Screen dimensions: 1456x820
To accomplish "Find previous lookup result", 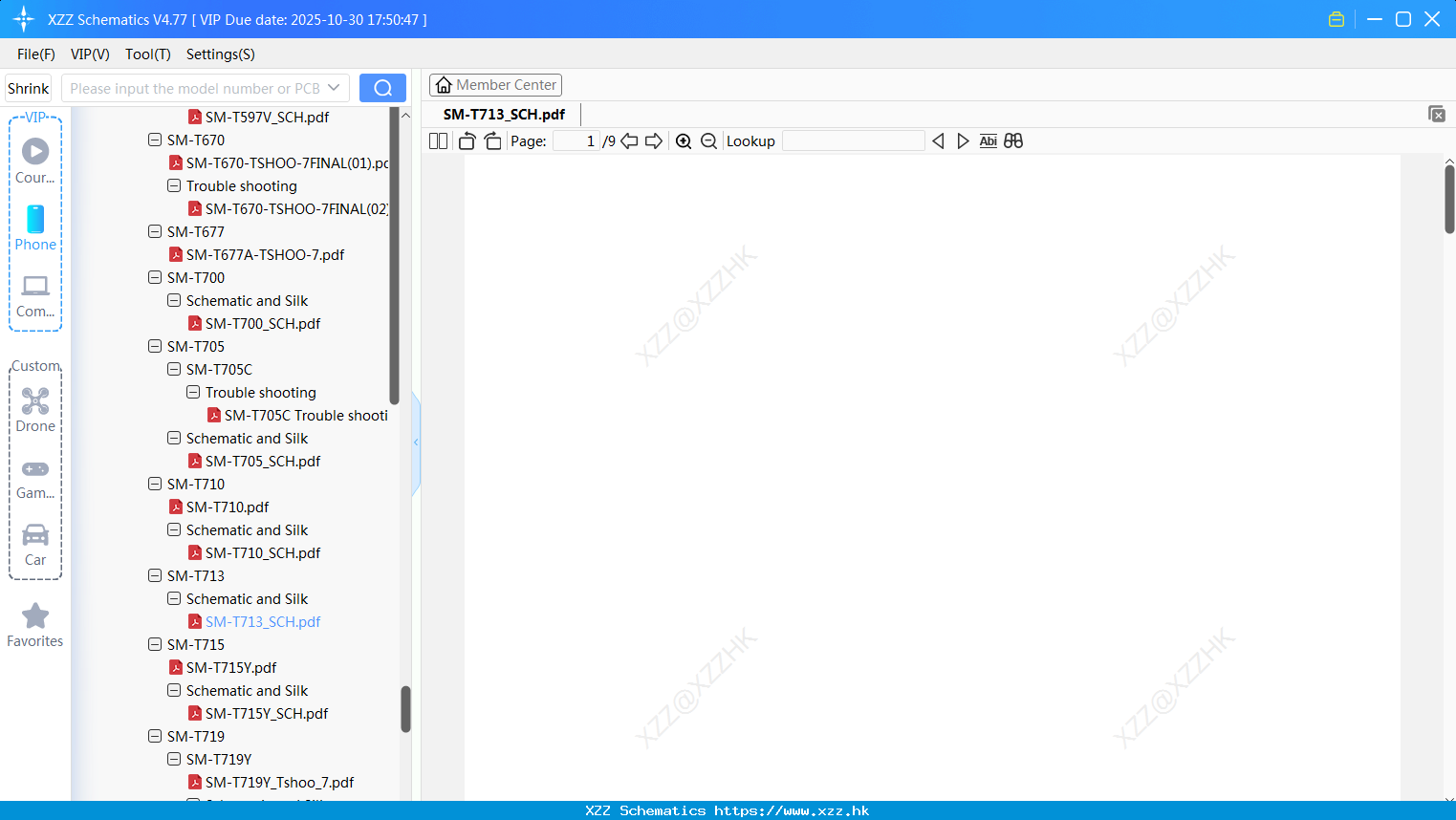I will point(938,141).
